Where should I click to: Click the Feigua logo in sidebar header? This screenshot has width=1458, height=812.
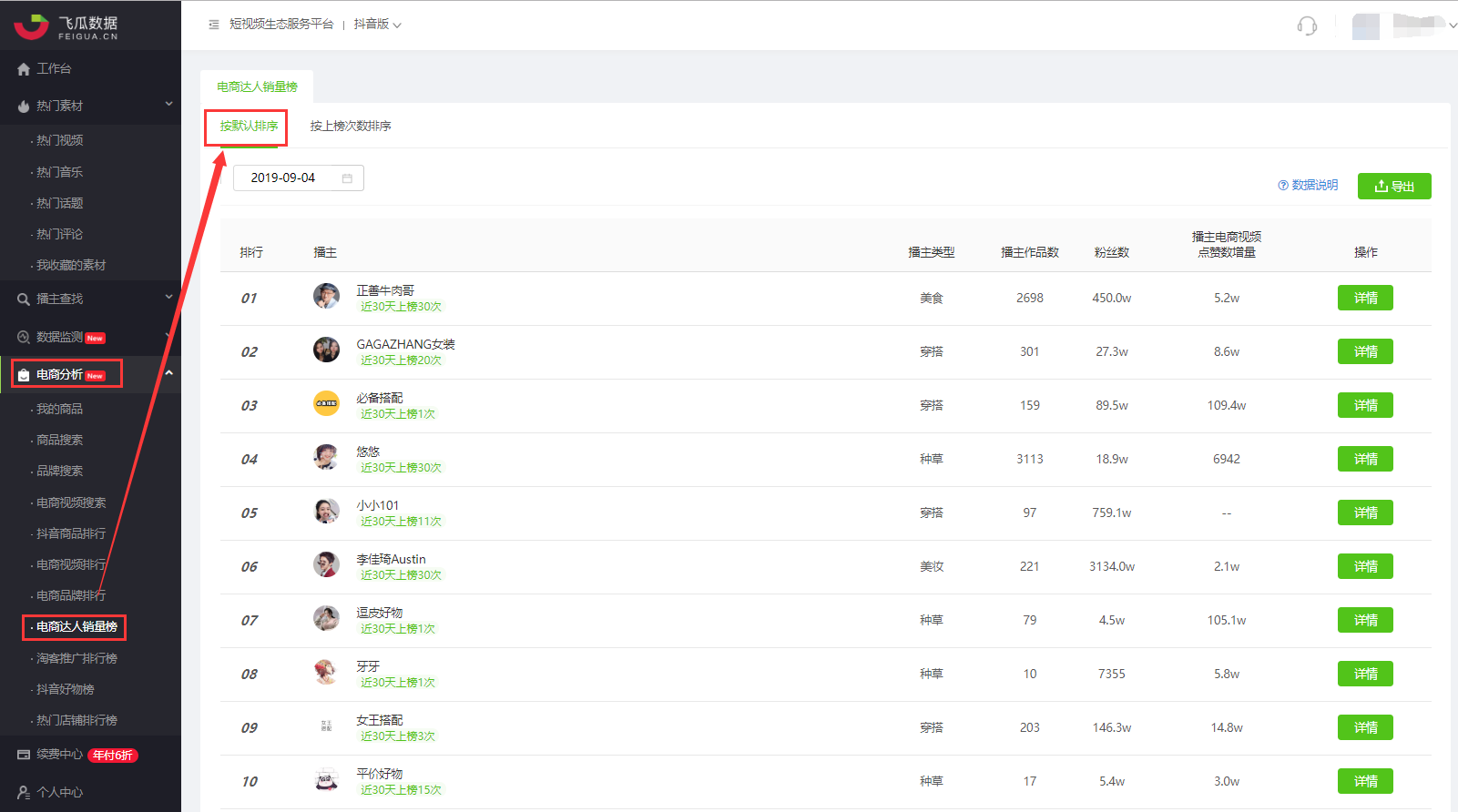pos(66,26)
